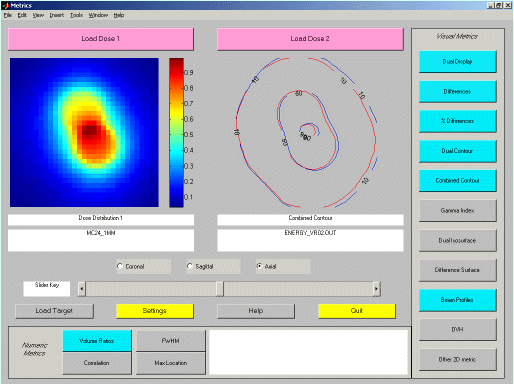Click the MC24_1MM filename field
514x384 pixels.
click(x=101, y=240)
